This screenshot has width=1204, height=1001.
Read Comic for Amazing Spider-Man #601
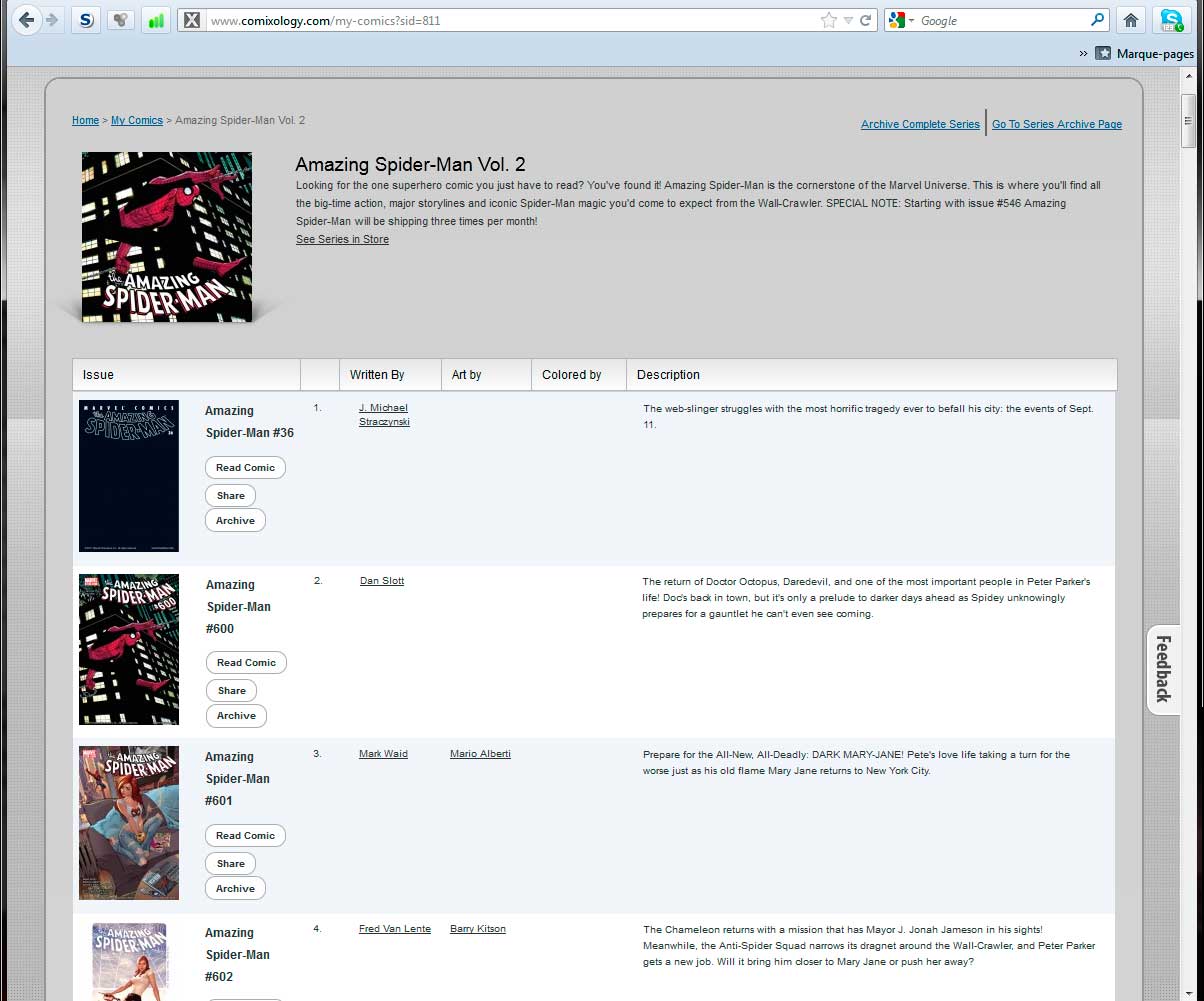click(x=245, y=836)
